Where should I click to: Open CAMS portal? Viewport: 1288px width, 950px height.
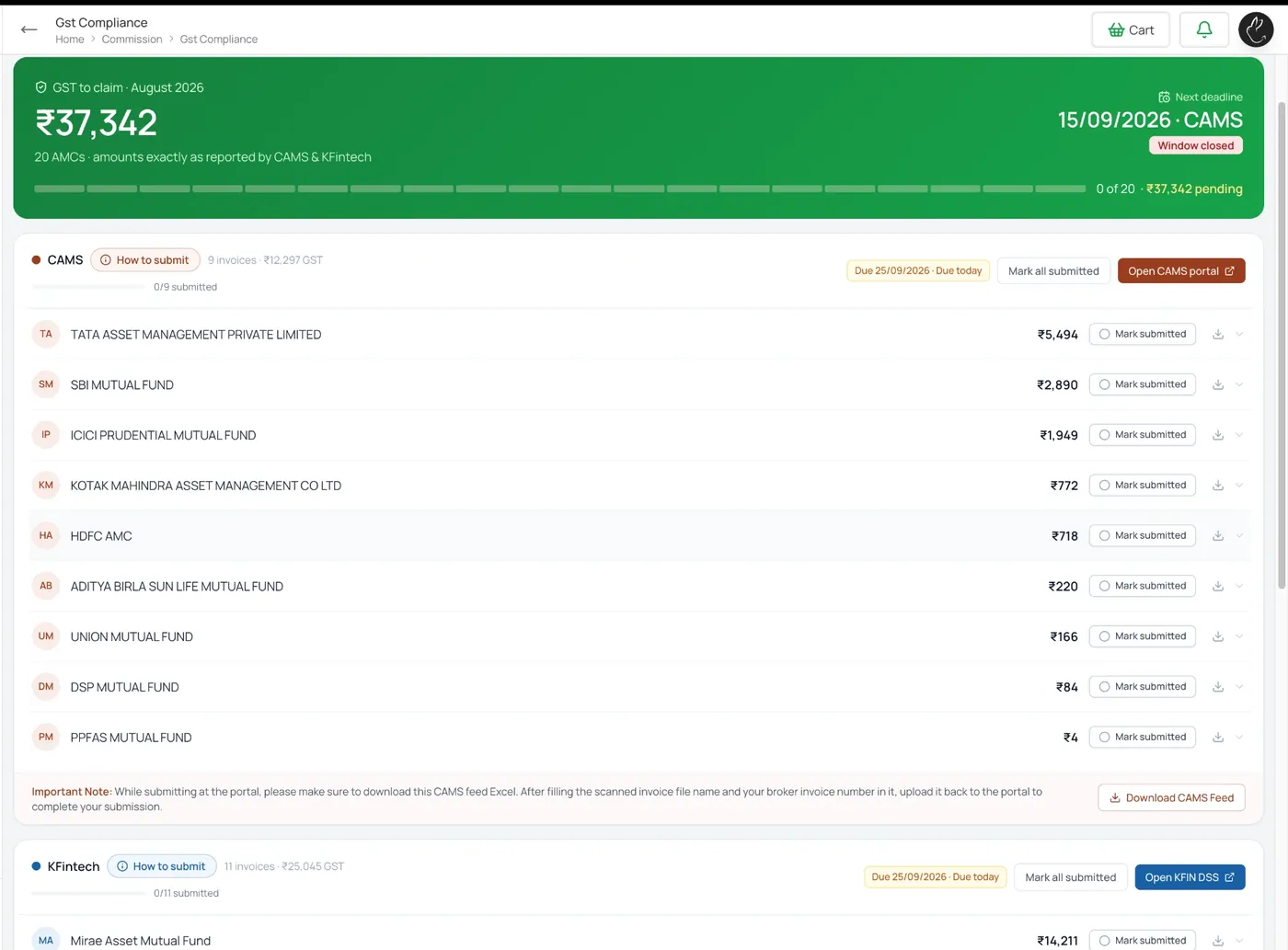click(x=1181, y=271)
